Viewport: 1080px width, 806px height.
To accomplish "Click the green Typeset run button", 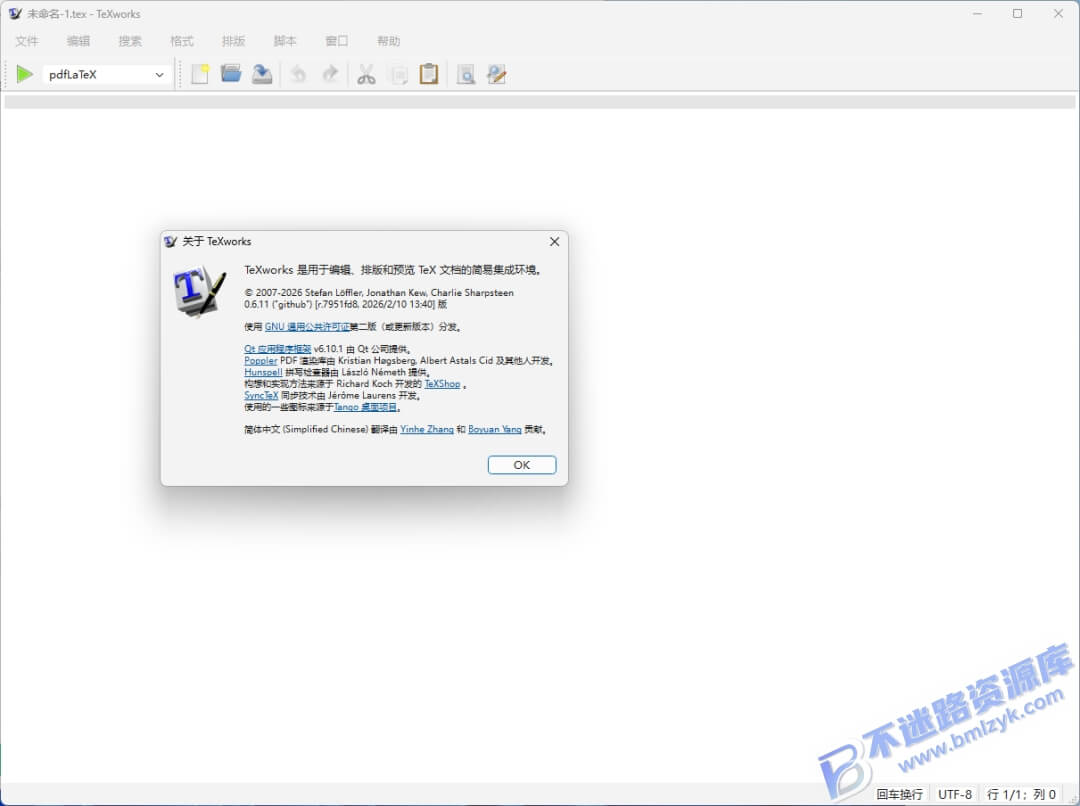I will [24, 74].
